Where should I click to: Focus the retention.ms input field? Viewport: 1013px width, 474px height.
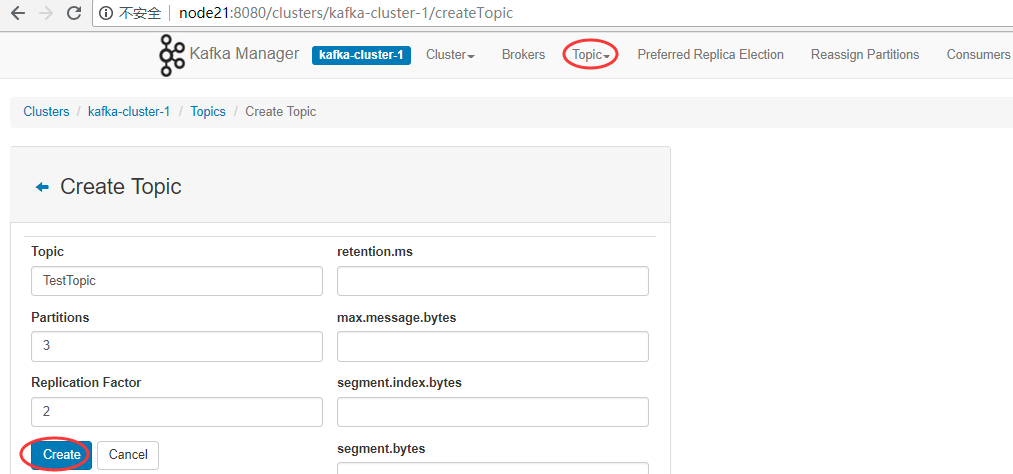pyautogui.click(x=493, y=281)
